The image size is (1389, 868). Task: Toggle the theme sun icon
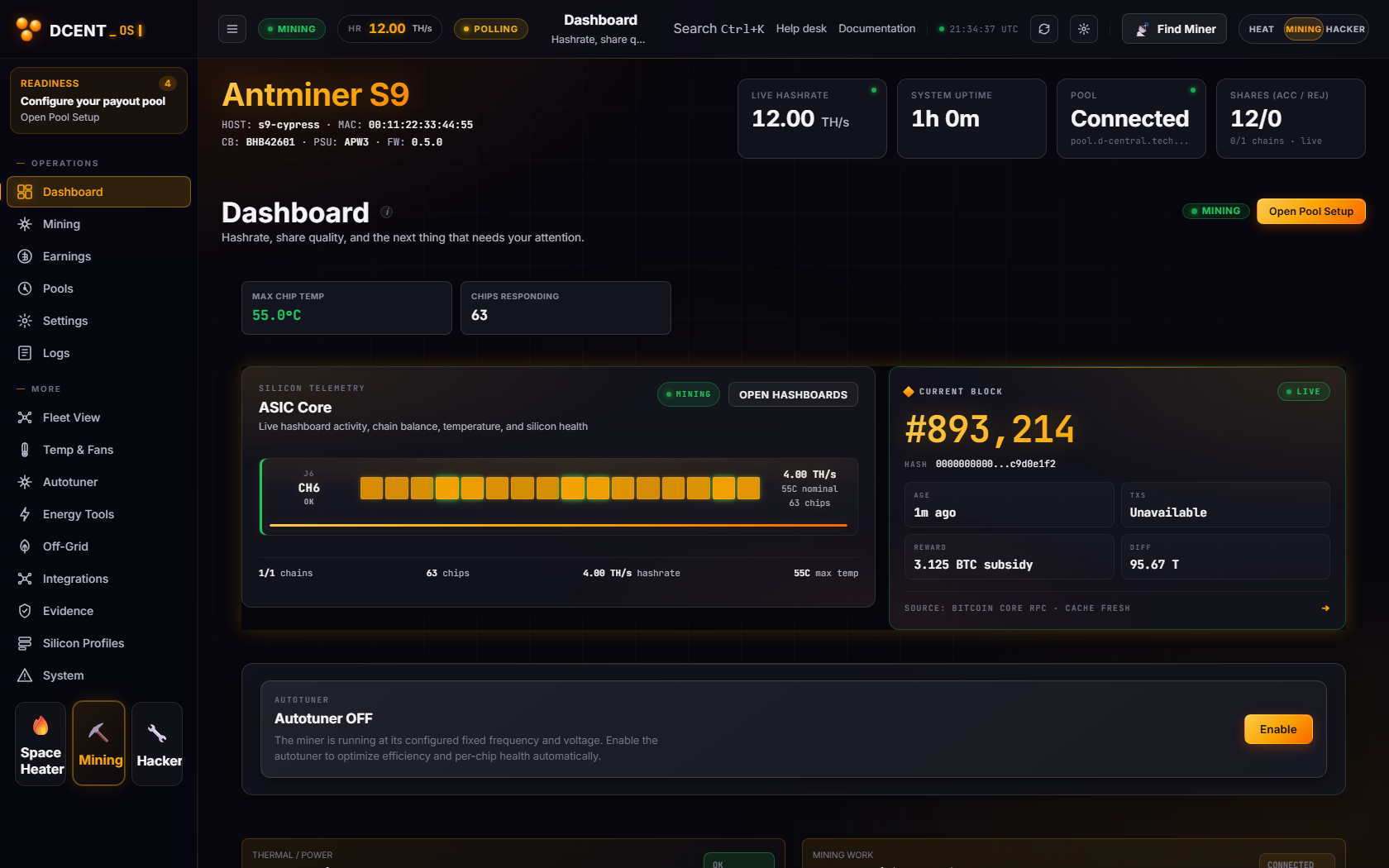click(x=1084, y=29)
